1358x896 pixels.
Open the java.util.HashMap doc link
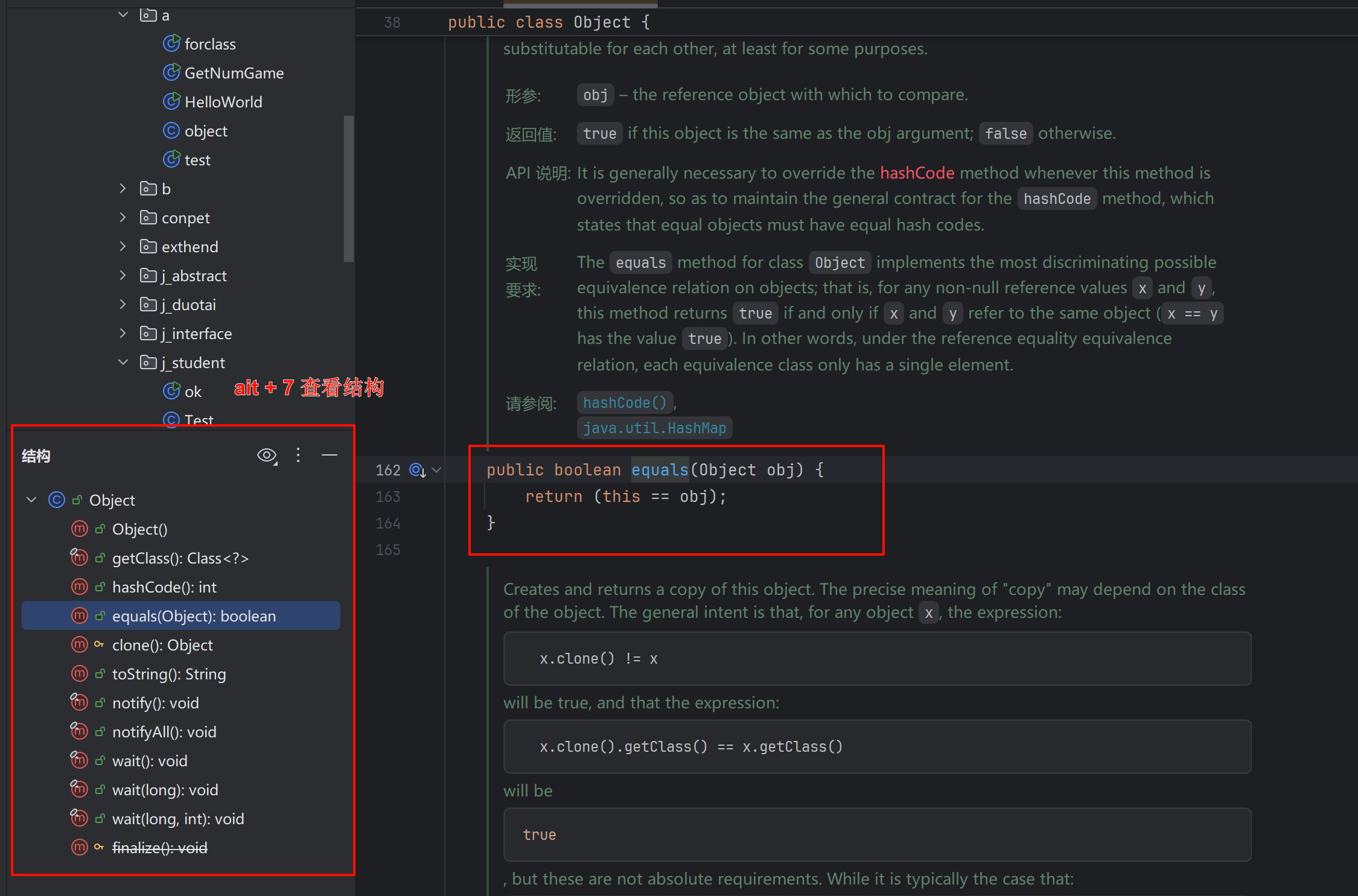pyautogui.click(x=654, y=428)
